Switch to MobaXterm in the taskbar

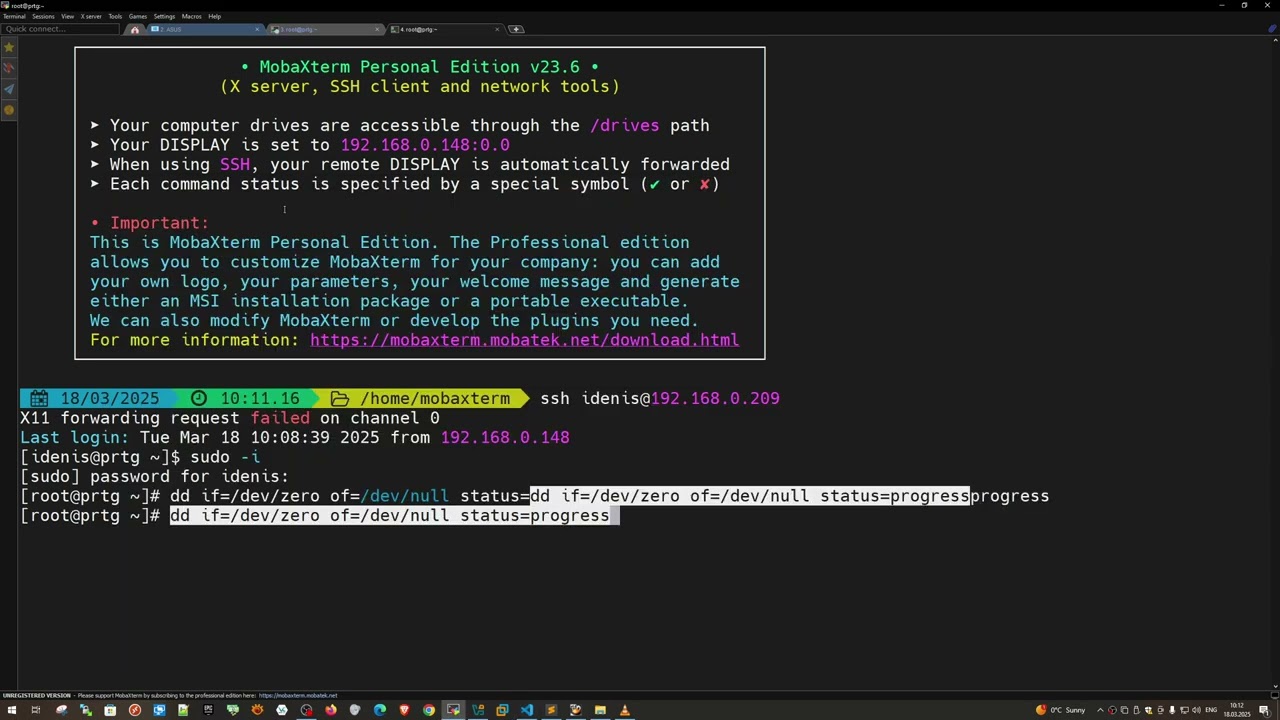pos(453,710)
